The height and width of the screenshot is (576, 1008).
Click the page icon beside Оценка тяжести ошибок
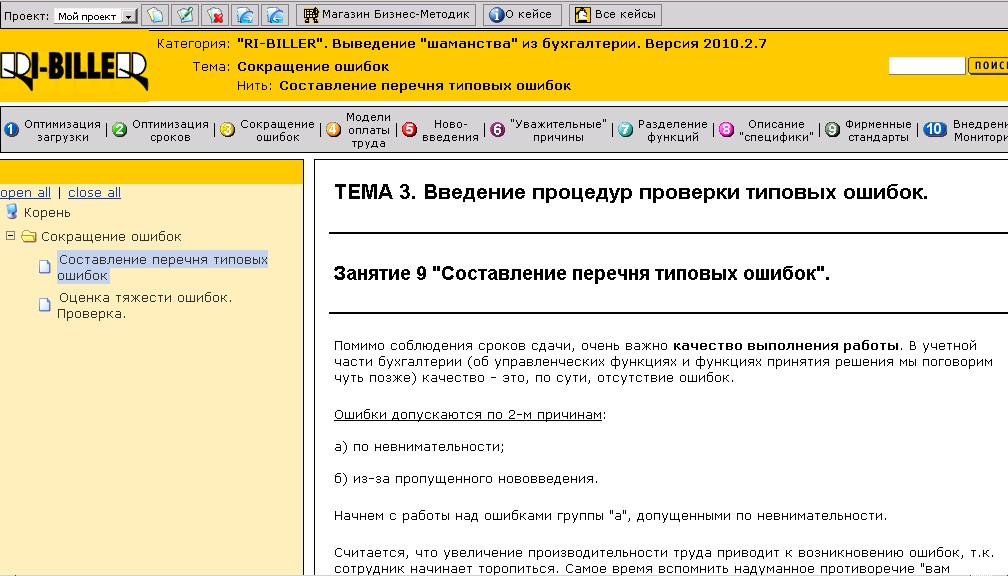44,304
